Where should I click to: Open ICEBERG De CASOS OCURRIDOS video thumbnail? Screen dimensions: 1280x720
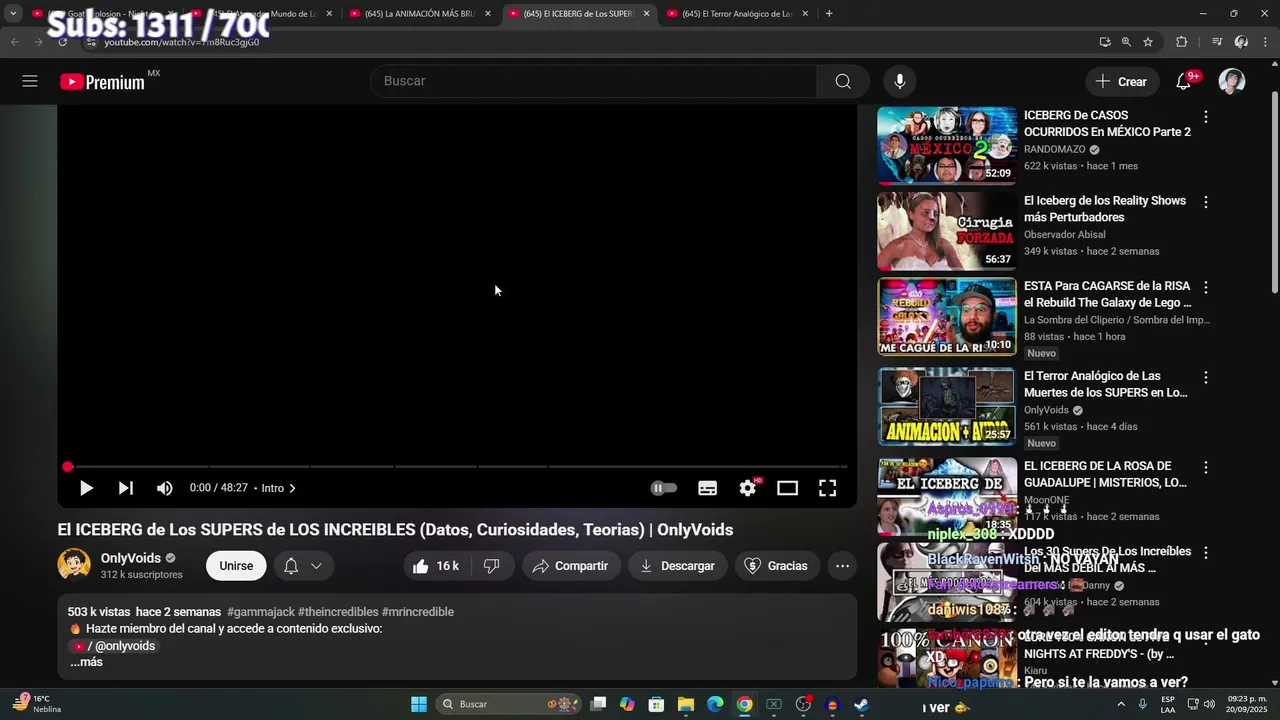tap(946, 146)
